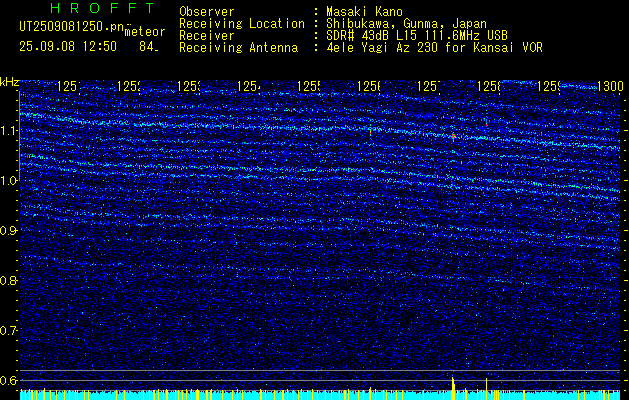Click the red meteor echo spot near 1257
The height and width of the screenshot is (400, 629).
click(453, 137)
